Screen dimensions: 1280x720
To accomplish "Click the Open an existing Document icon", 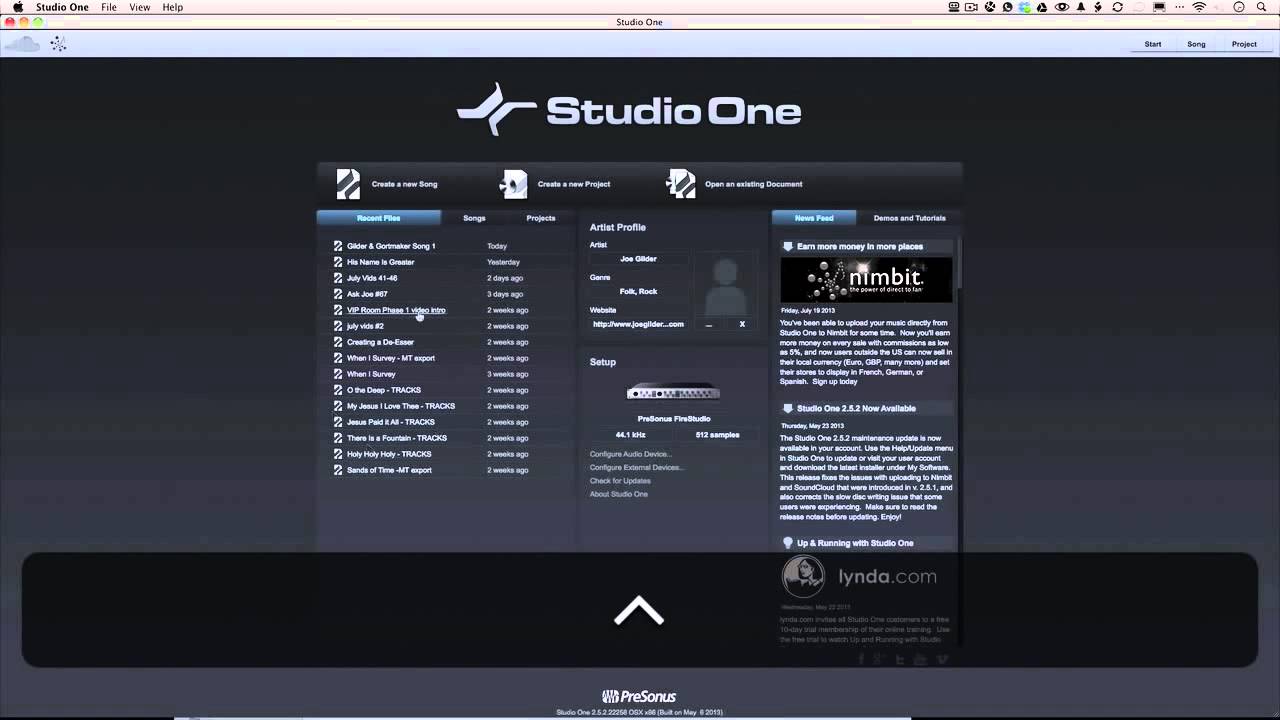I will [x=681, y=184].
